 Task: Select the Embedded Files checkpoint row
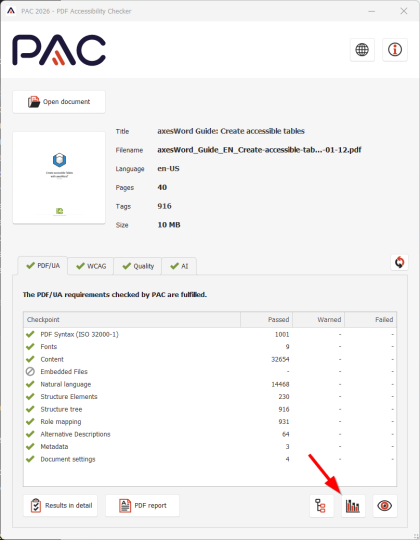pos(210,372)
